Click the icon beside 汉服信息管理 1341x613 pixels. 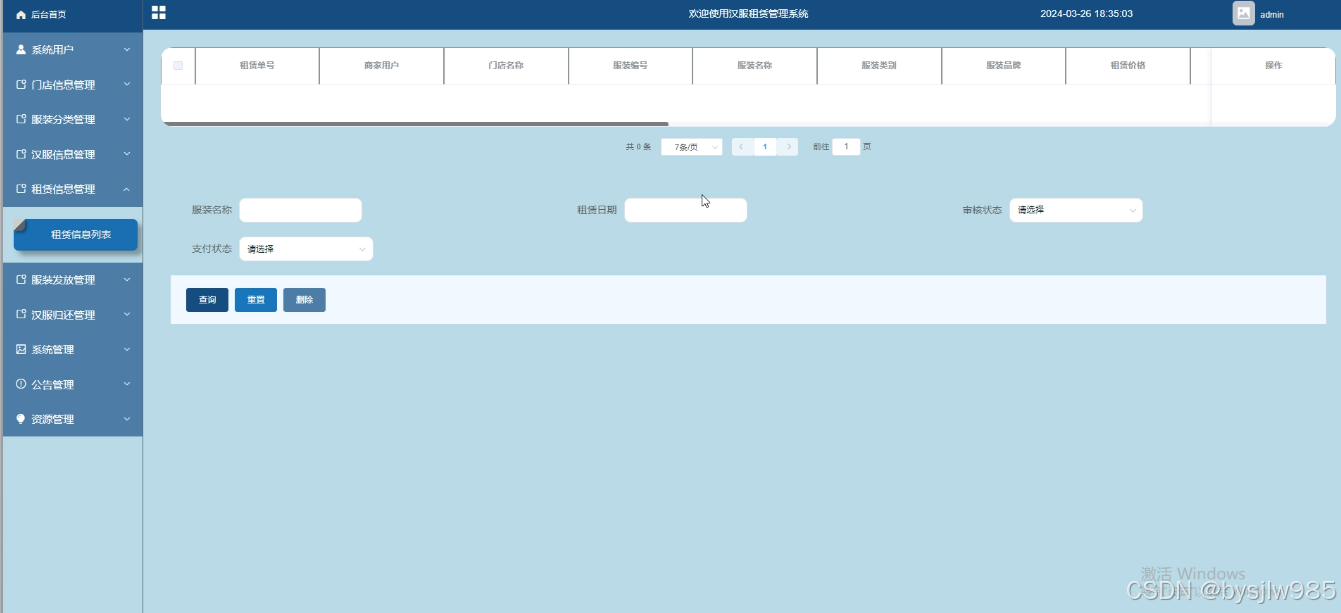pyautogui.click(x=21, y=154)
